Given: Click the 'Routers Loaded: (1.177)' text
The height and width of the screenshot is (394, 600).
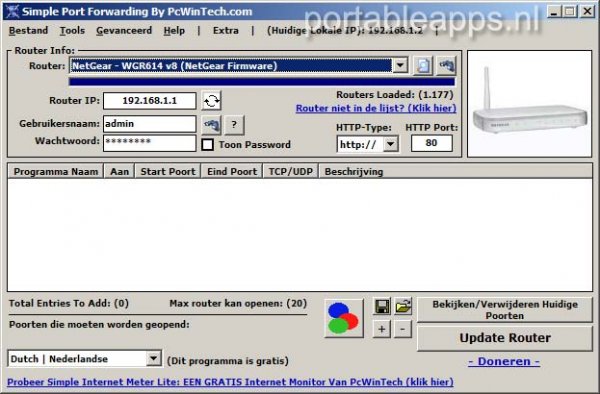Looking at the screenshot, I should coord(395,94).
